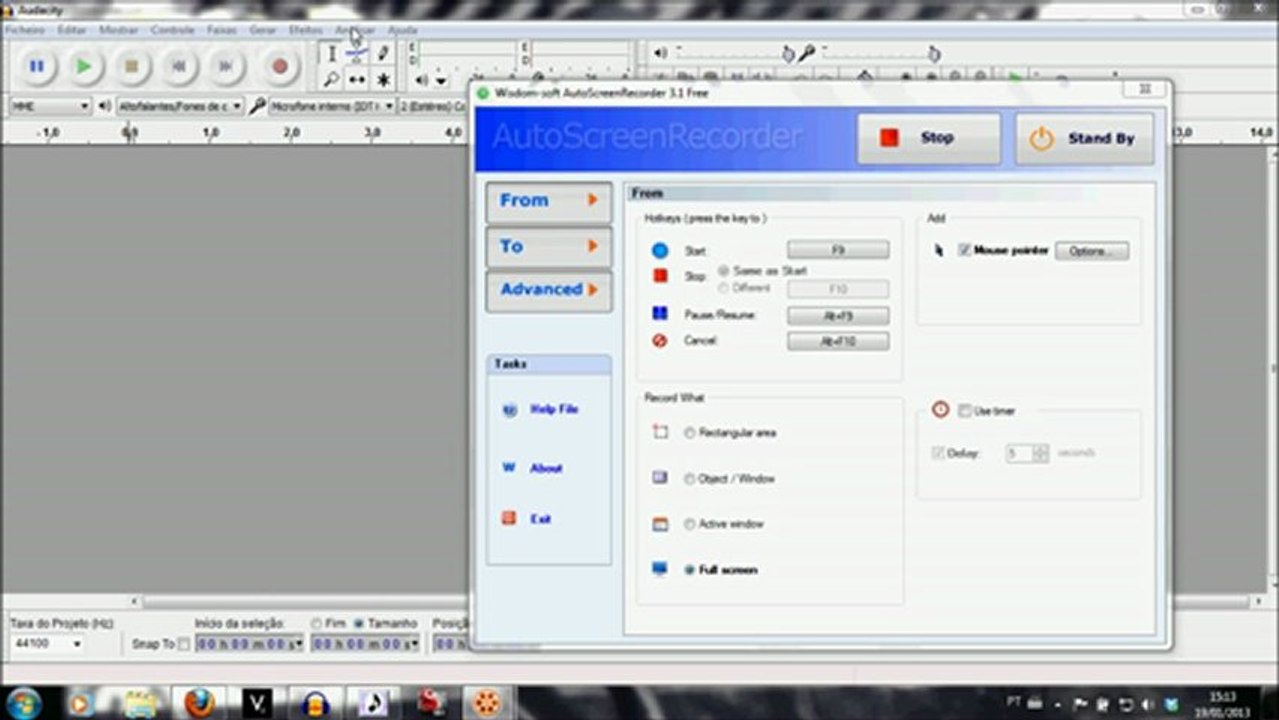Toggle the Mouse pointer checkbox
Screen dimensions: 1279x720
pos(965,250)
